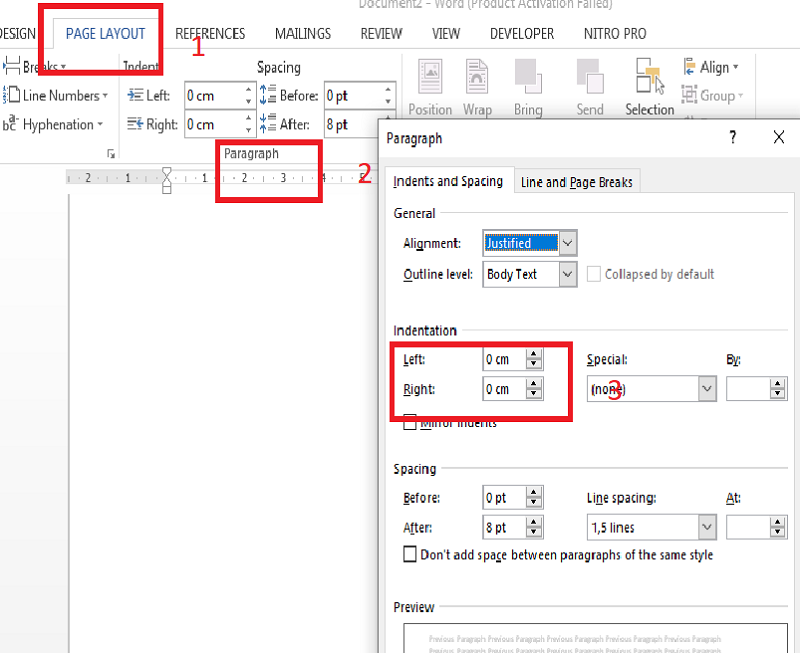This screenshot has width=800, height=653.
Task: Switch to the Review ribbon tab
Action: [382, 34]
